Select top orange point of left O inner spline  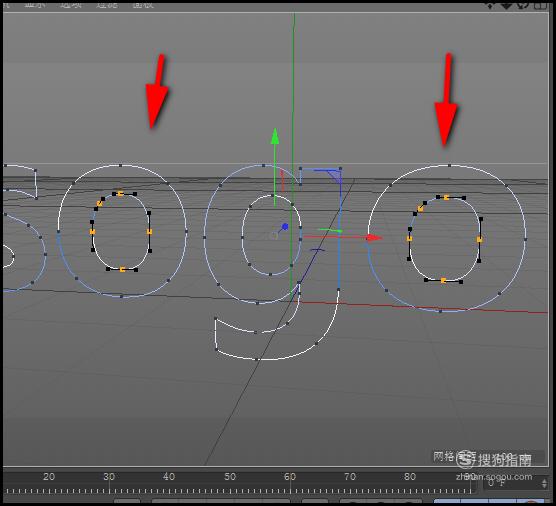coord(121,194)
